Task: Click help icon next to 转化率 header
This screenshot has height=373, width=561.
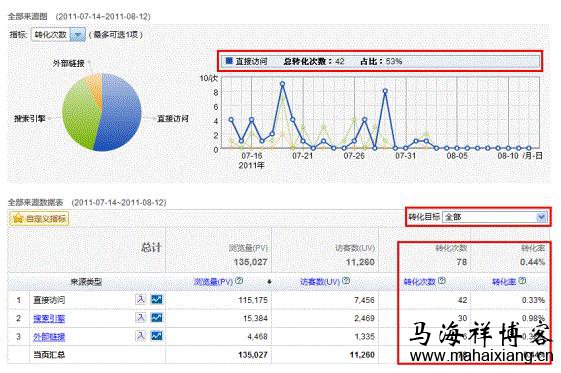Action: [522, 281]
